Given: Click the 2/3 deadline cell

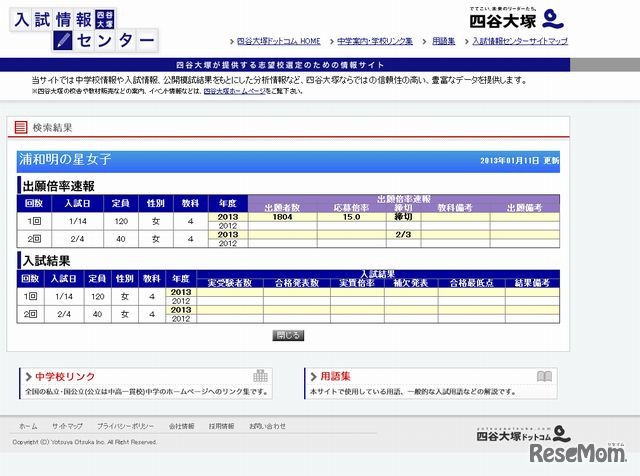Looking at the screenshot, I should (403, 235).
